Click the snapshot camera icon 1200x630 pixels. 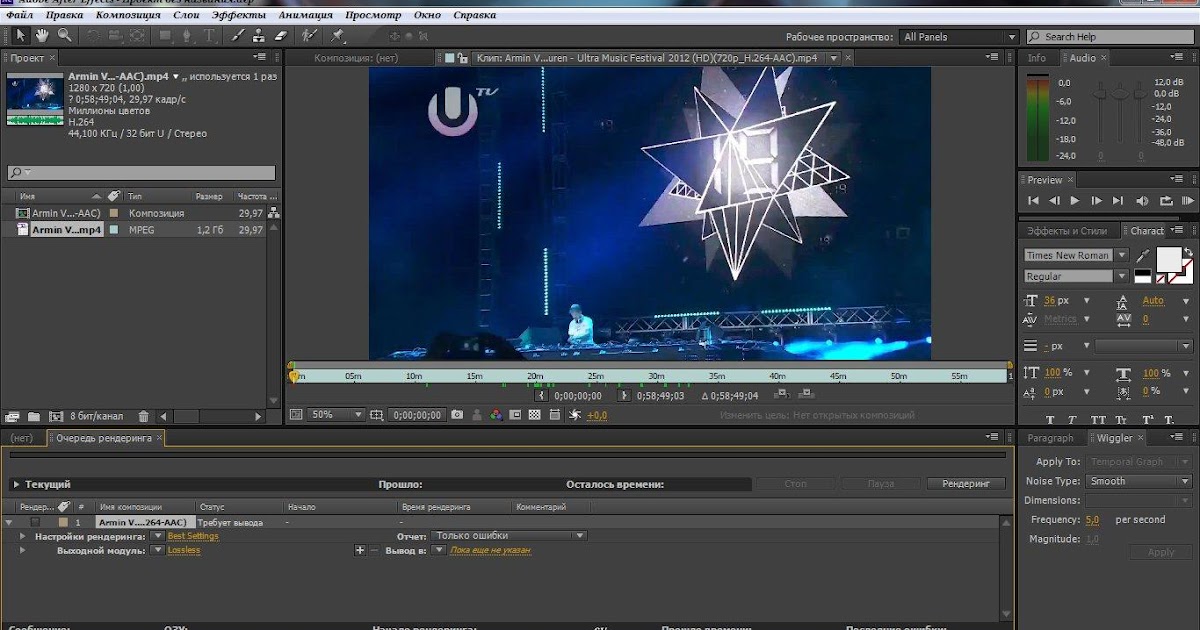(457, 414)
